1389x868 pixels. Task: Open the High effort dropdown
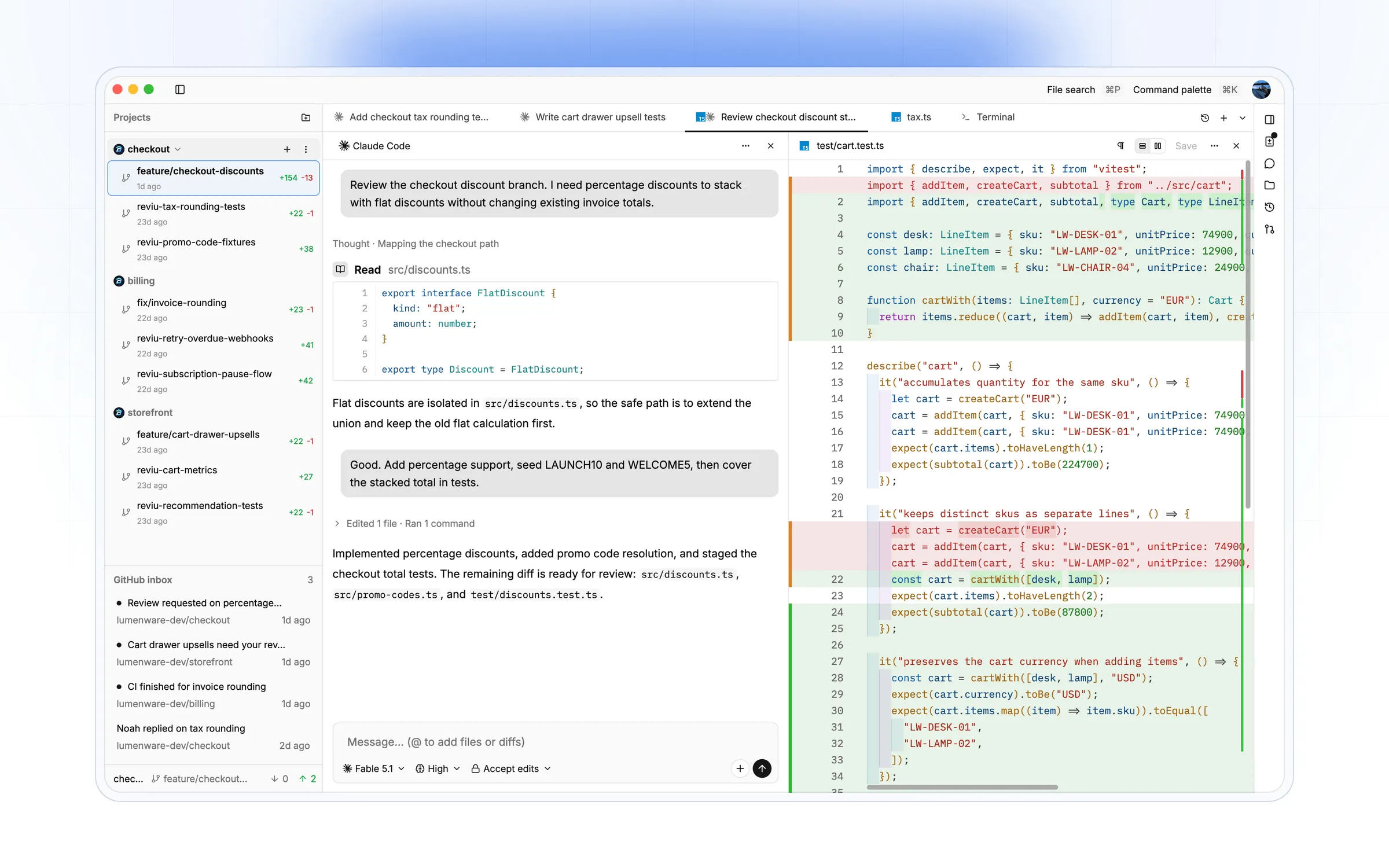(438, 768)
